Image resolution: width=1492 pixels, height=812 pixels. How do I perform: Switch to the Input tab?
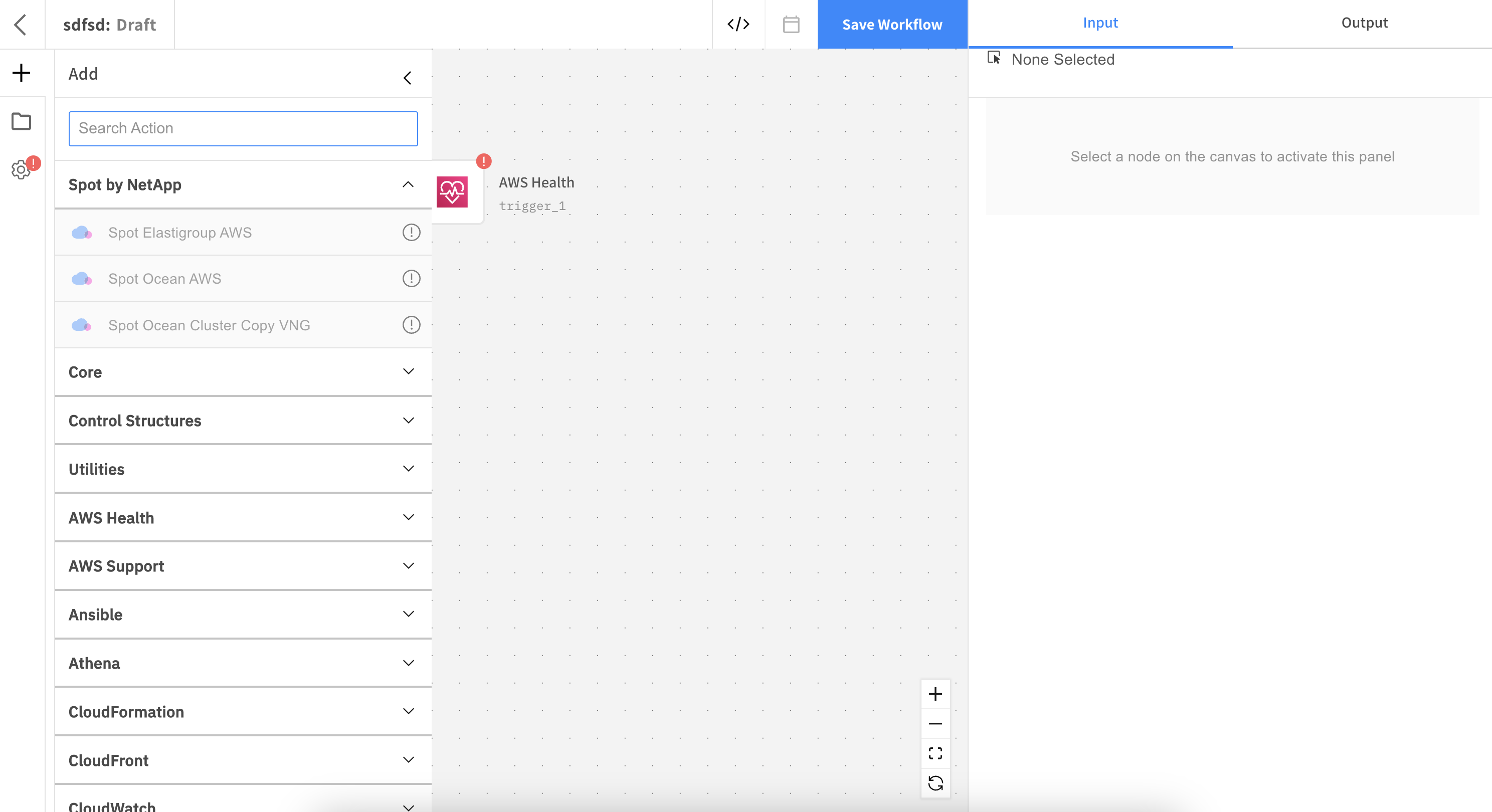[x=1100, y=23]
